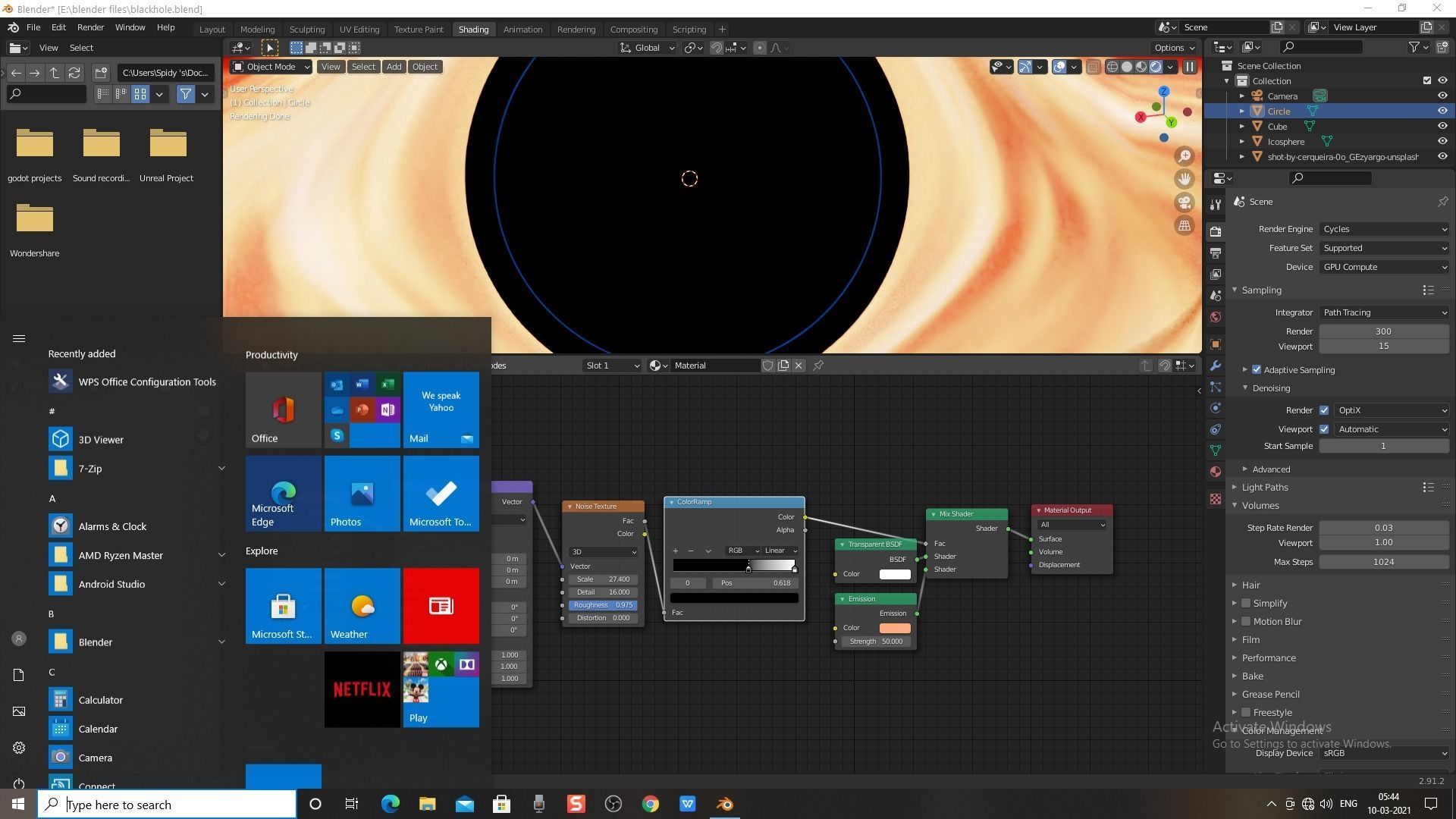Open Netflix tile in Start menu
The height and width of the screenshot is (819, 1456).
click(362, 689)
